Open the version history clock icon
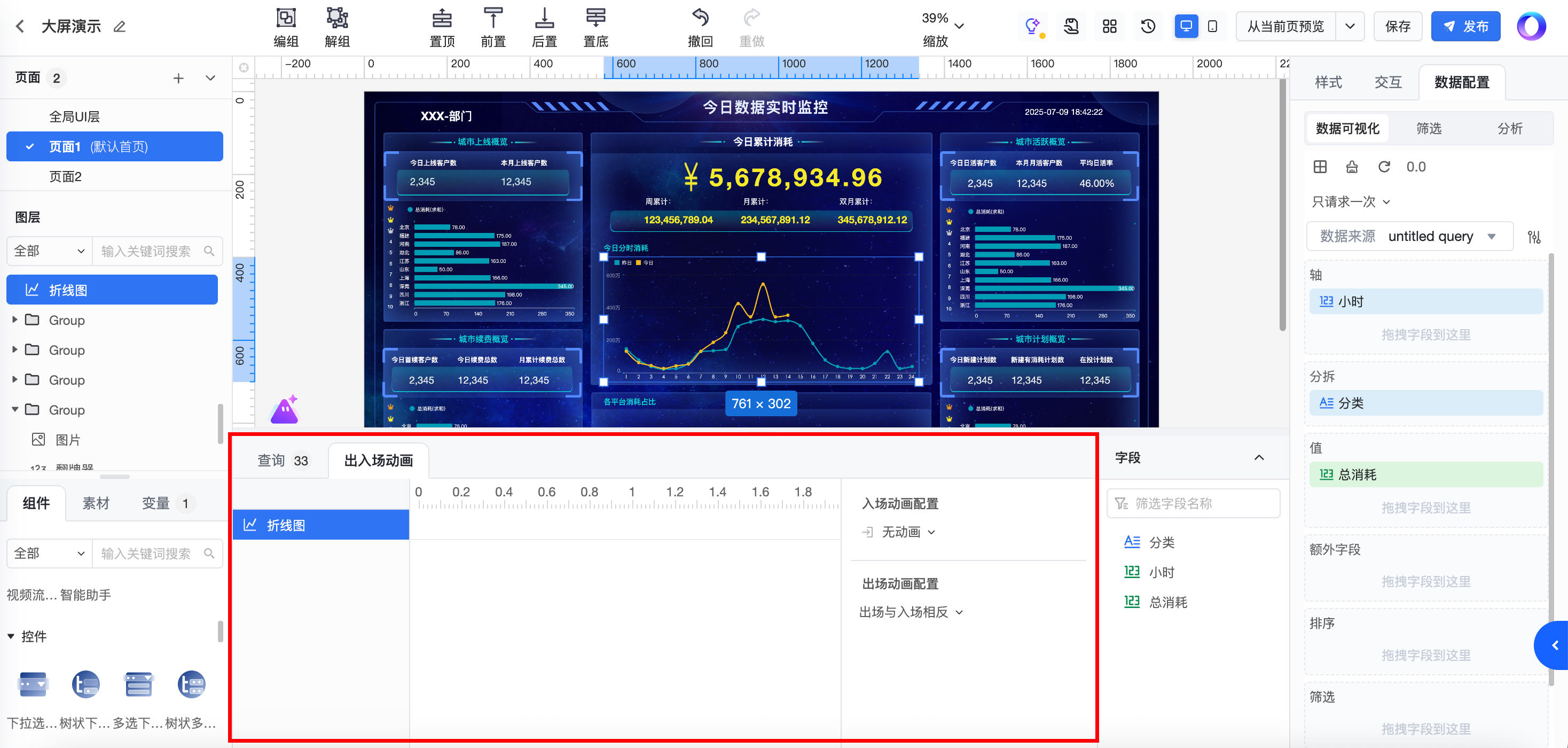Viewport: 1568px width, 748px height. (x=1148, y=26)
